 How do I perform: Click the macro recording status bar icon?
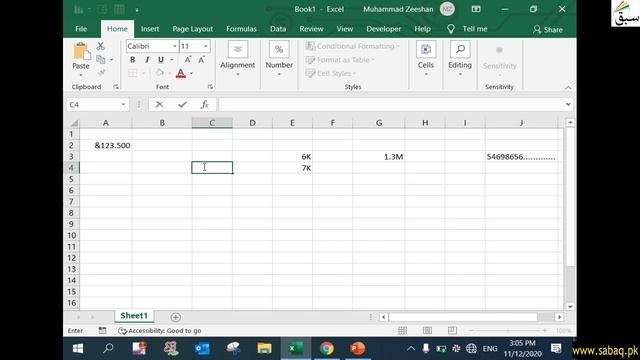[102, 331]
